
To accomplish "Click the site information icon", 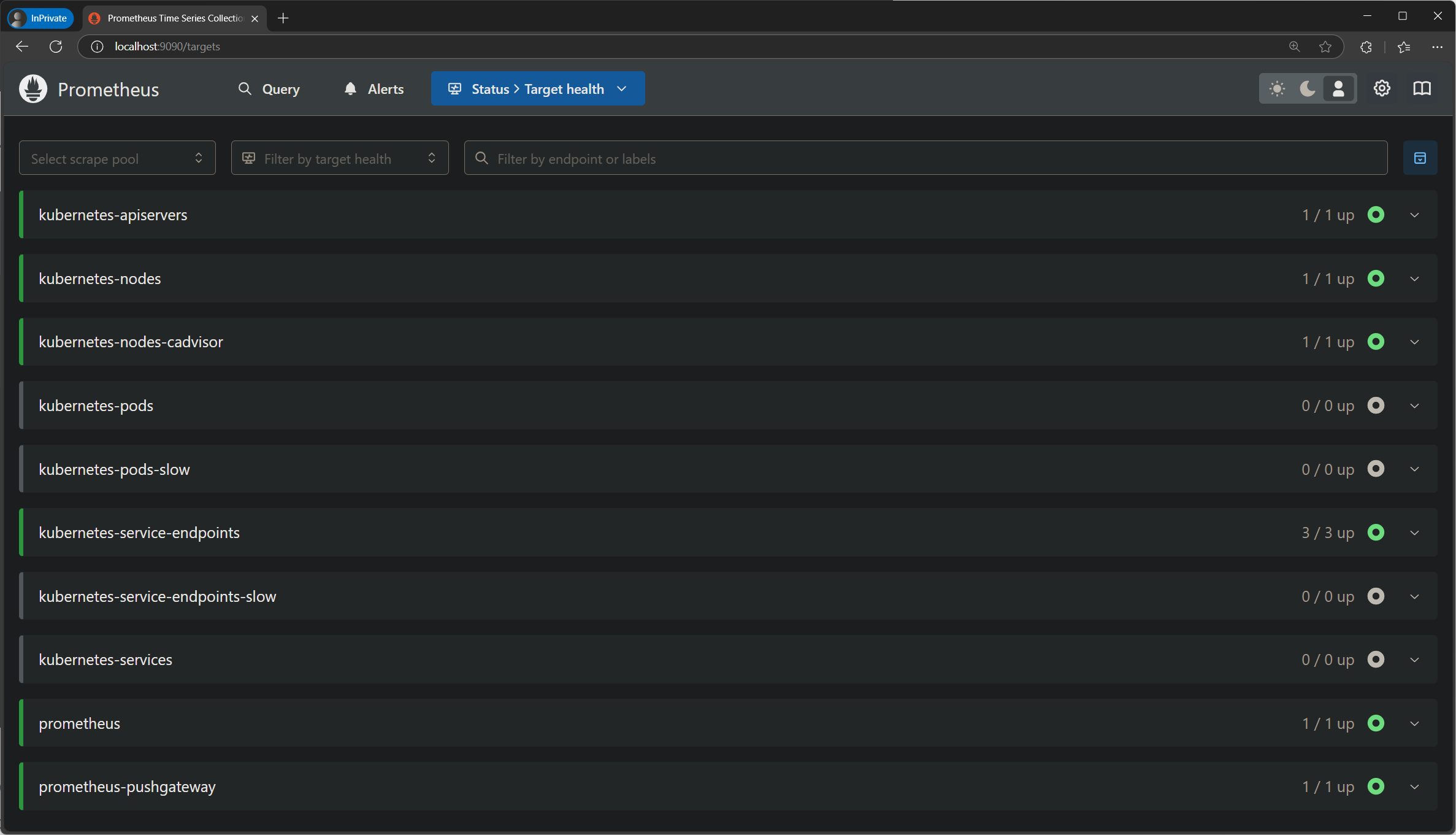I will (x=97, y=47).
